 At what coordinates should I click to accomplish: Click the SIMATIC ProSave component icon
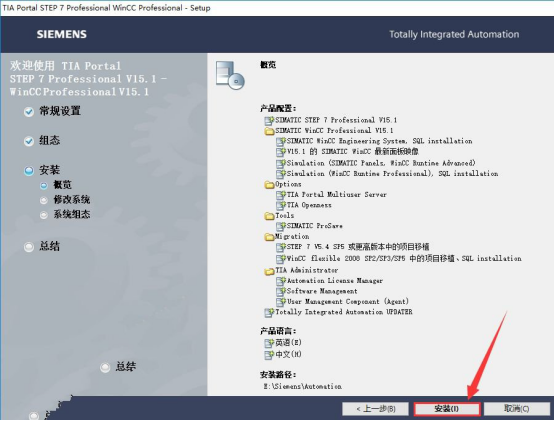click(281, 226)
